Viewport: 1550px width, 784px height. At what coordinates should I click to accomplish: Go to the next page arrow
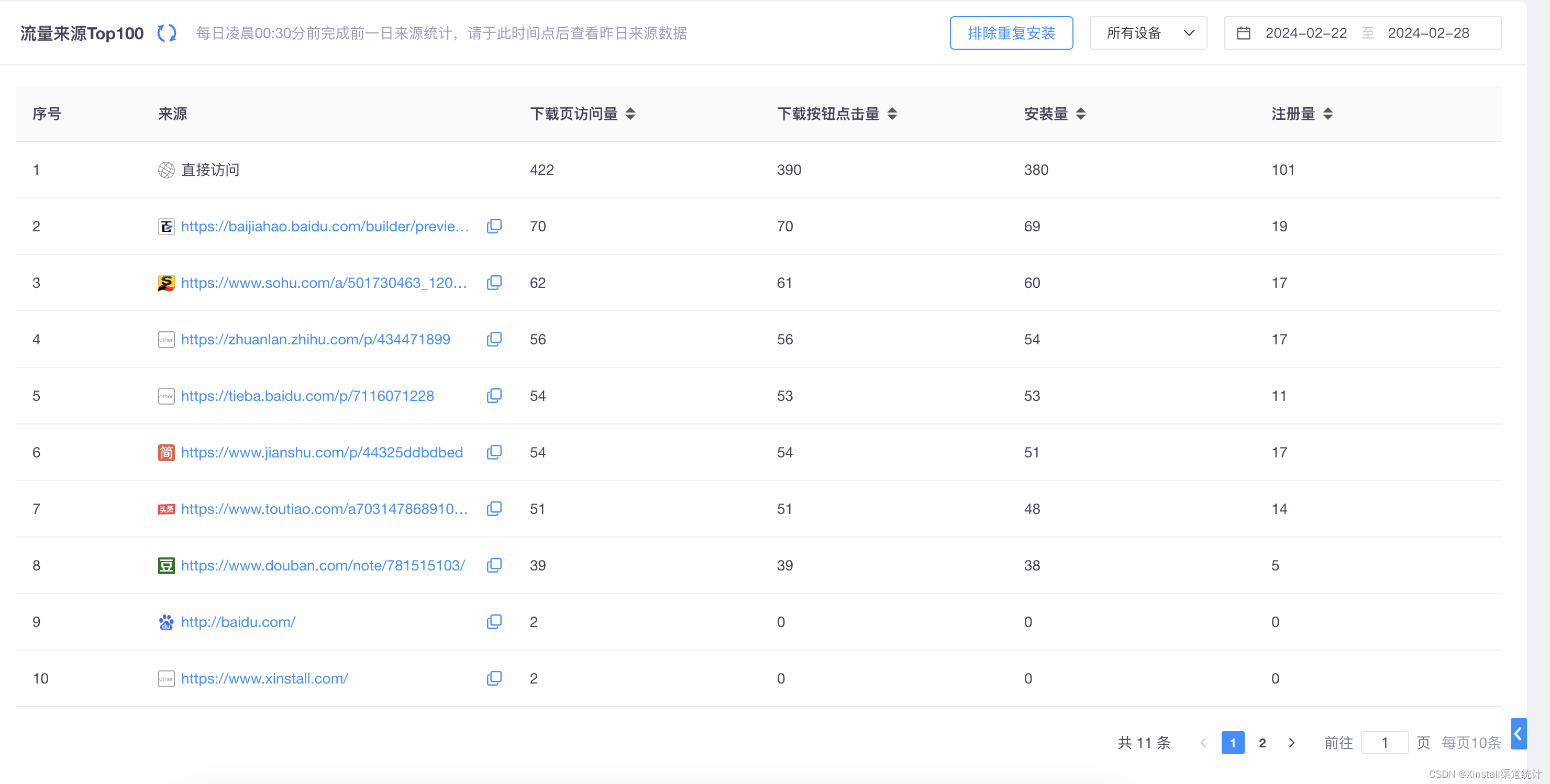1291,743
